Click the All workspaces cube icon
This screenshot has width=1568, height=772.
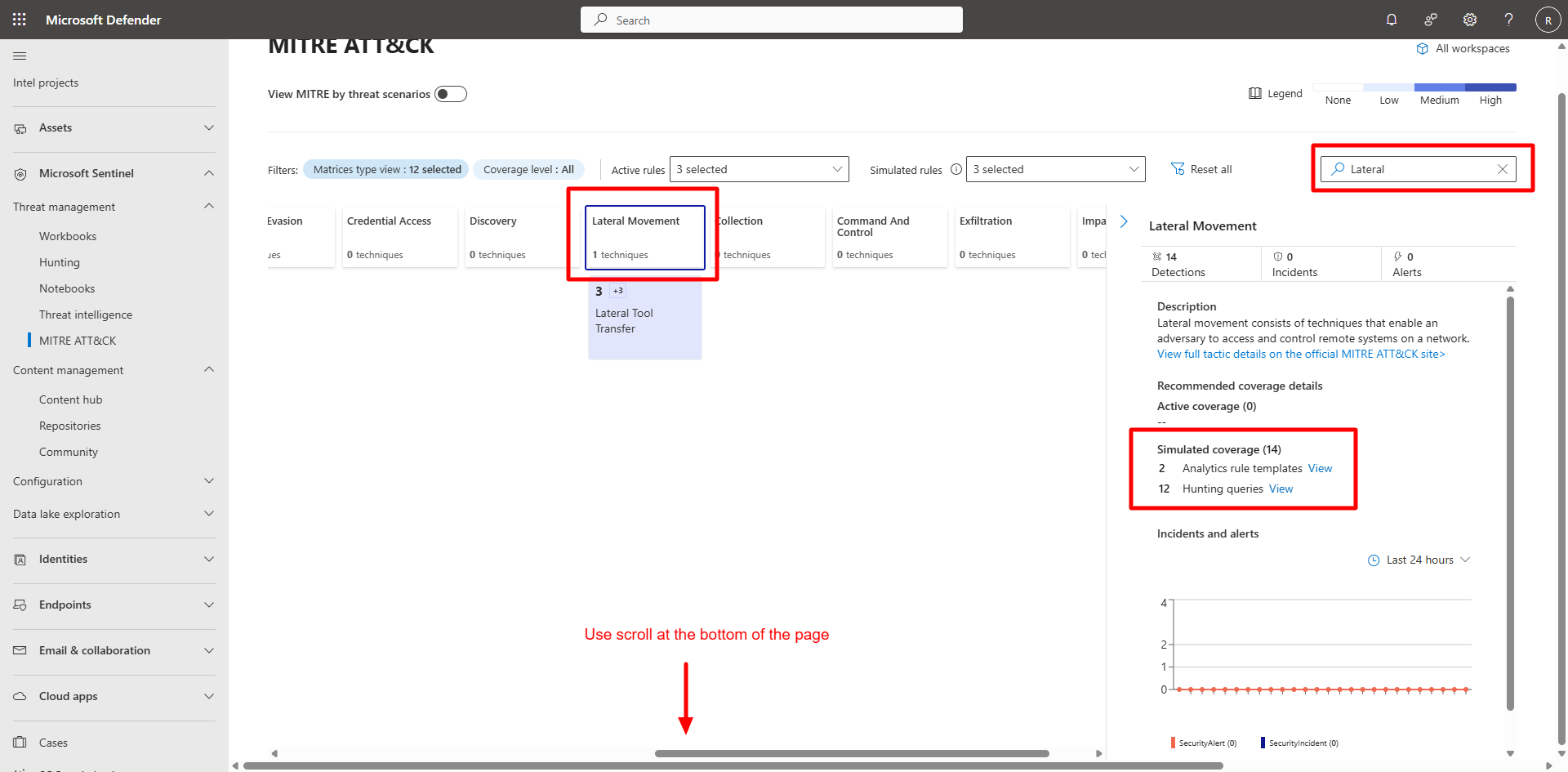(1423, 48)
